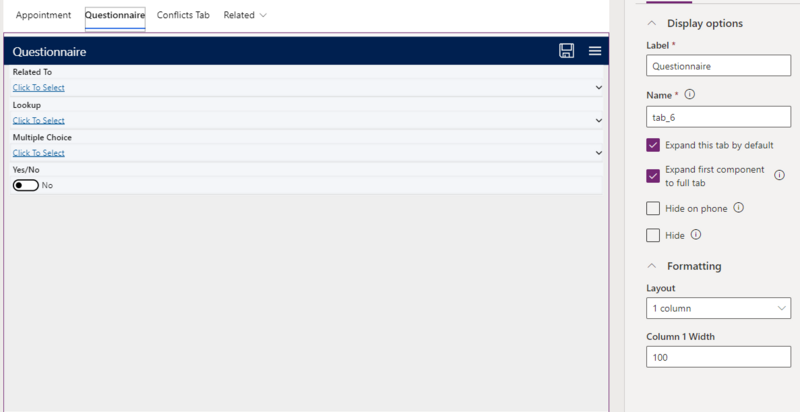Collapse the Display options section

(x=652, y=23)
